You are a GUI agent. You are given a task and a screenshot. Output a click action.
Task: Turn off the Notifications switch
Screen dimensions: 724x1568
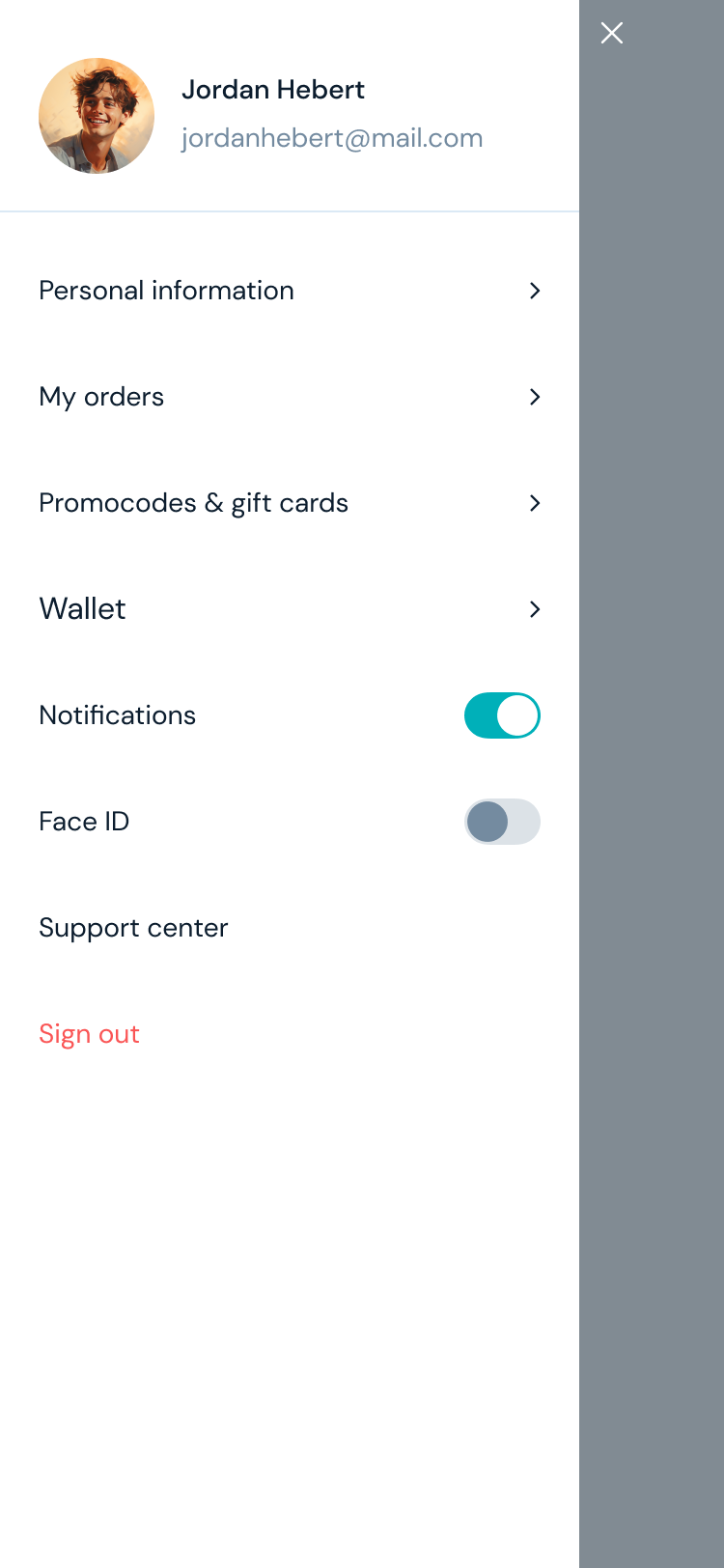[502, 715]
